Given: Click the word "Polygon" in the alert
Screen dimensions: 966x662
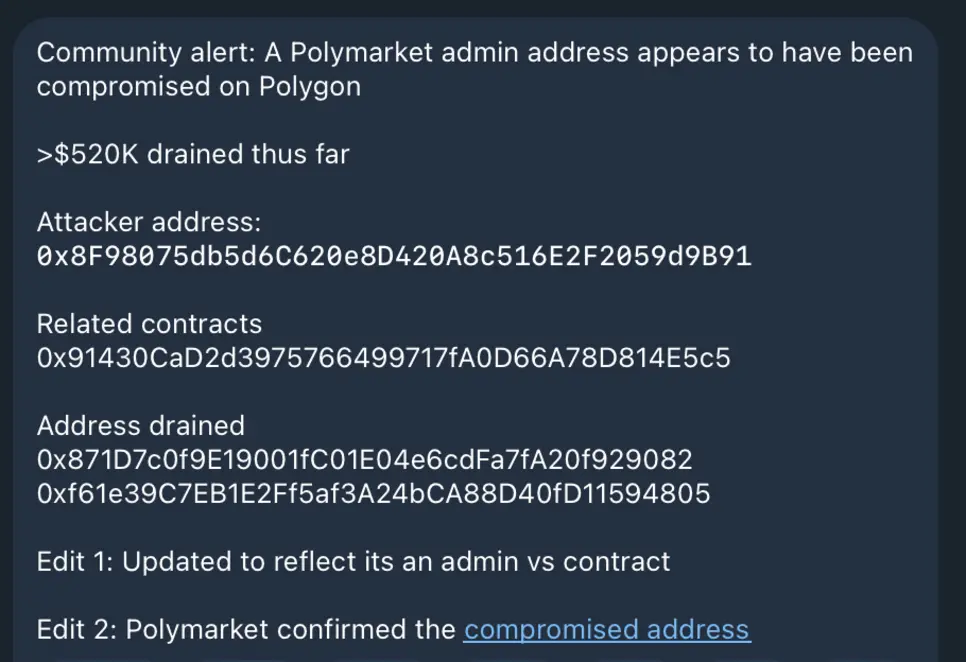Looking at the screenshot, I should point(310,87).
